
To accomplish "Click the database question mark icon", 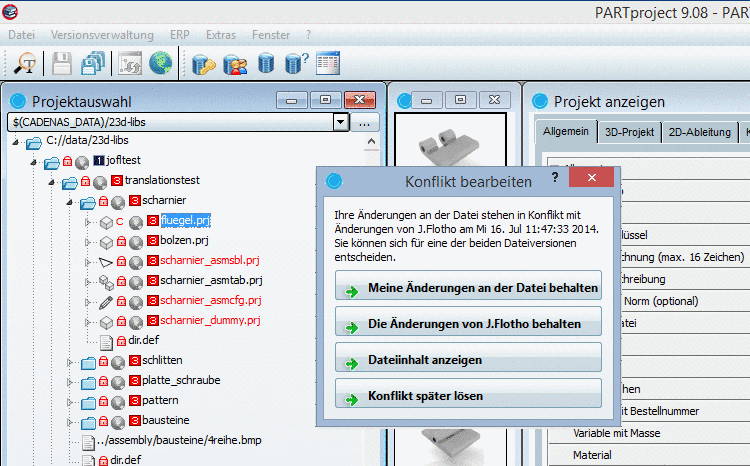I will 297,63.
